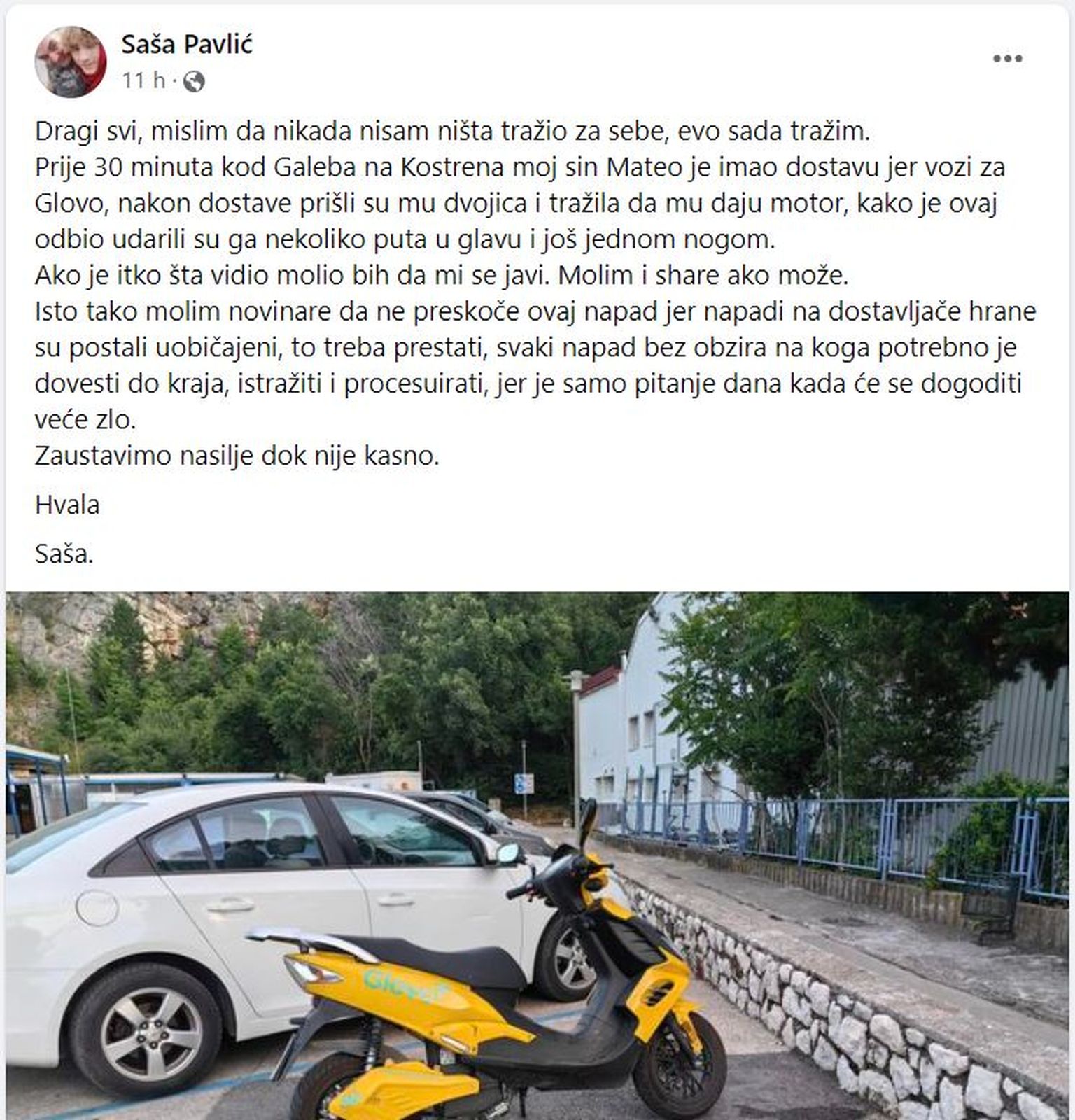The width and height of the screenshot is (1075, 1120).
Task: Select the "Dragi svi, mislim" opening line
Action: pos(452,131)
